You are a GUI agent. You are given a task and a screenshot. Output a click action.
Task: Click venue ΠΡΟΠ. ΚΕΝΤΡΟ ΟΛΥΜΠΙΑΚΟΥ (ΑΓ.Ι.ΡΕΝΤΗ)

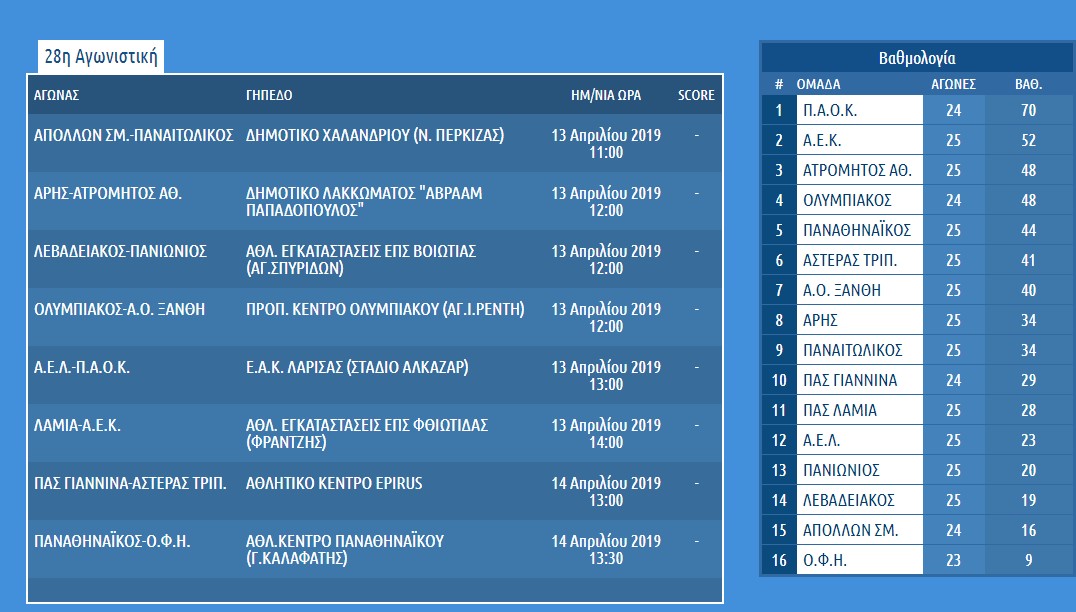tap(385, 309)
